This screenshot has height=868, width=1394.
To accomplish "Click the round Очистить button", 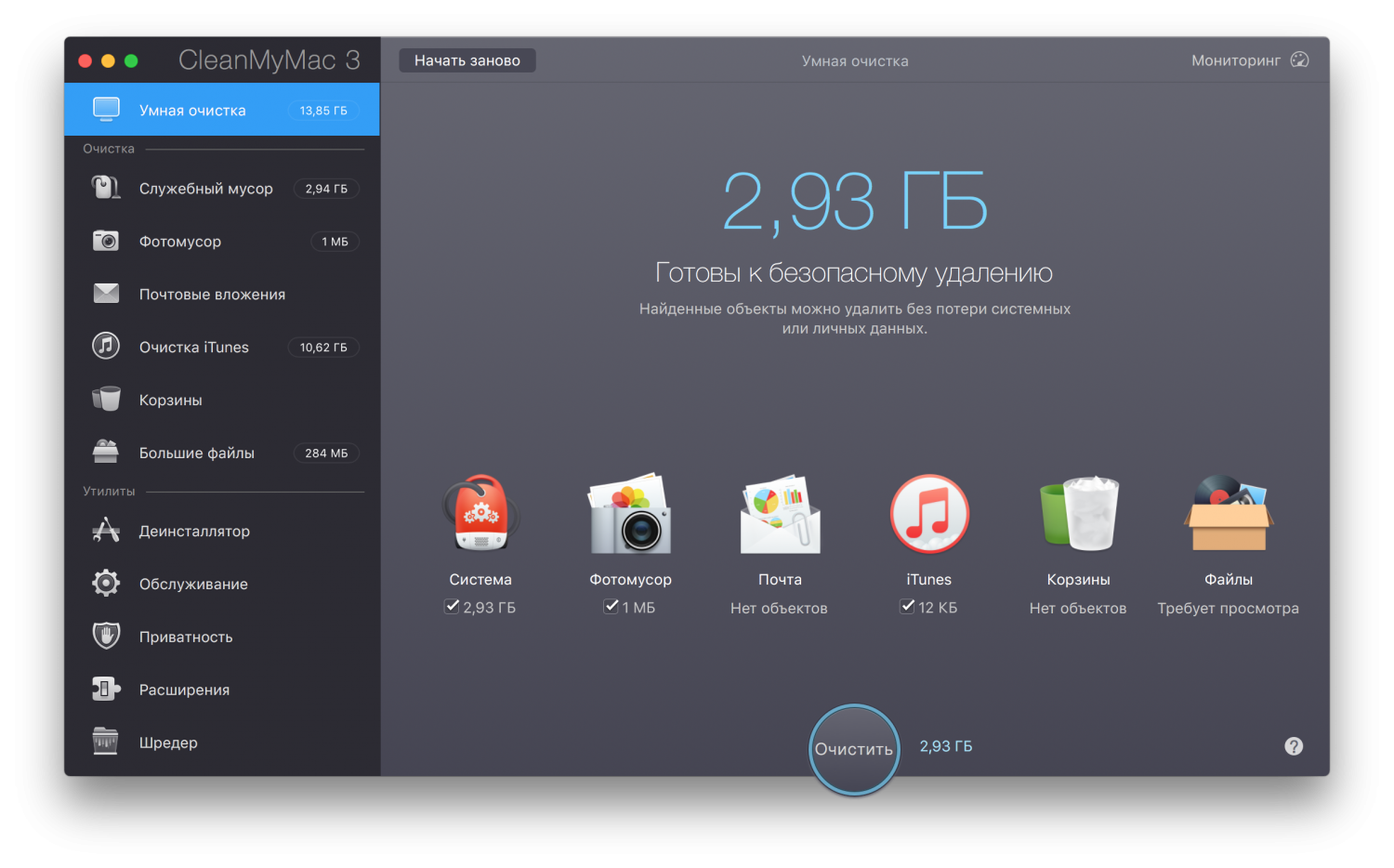I will coord(854,749).
